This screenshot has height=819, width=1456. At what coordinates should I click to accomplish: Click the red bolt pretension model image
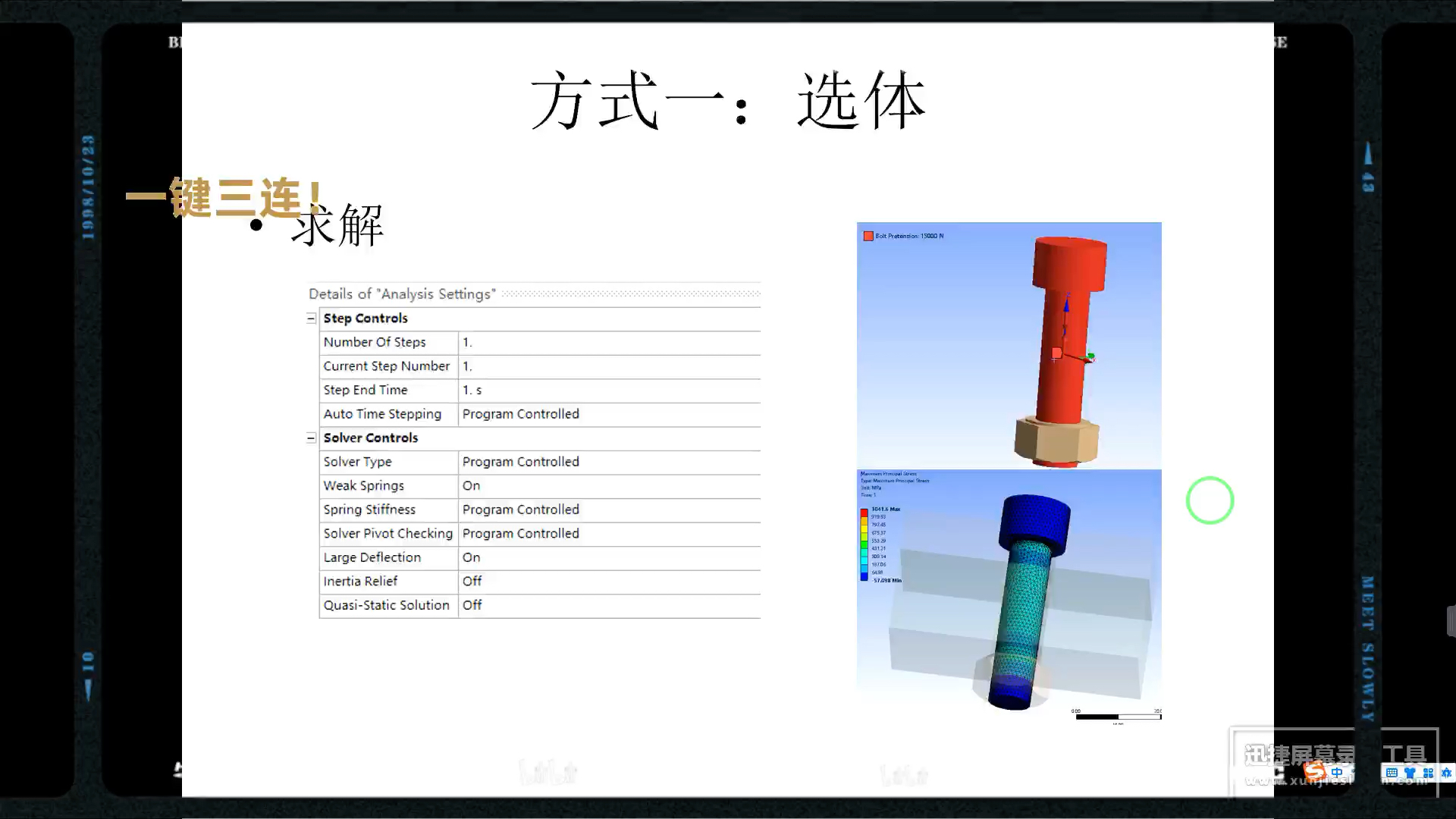(x=1009, y=345)
